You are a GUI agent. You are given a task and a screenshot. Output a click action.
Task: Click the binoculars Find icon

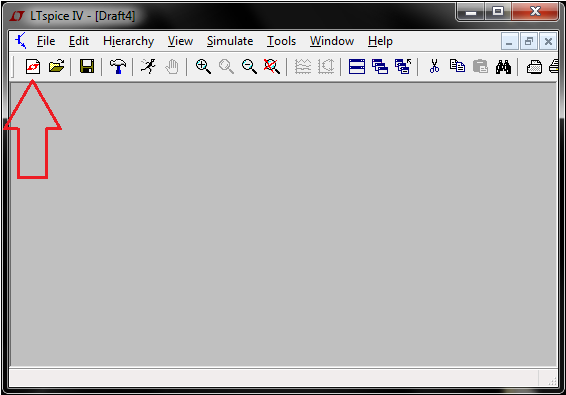tap(503, 67)
